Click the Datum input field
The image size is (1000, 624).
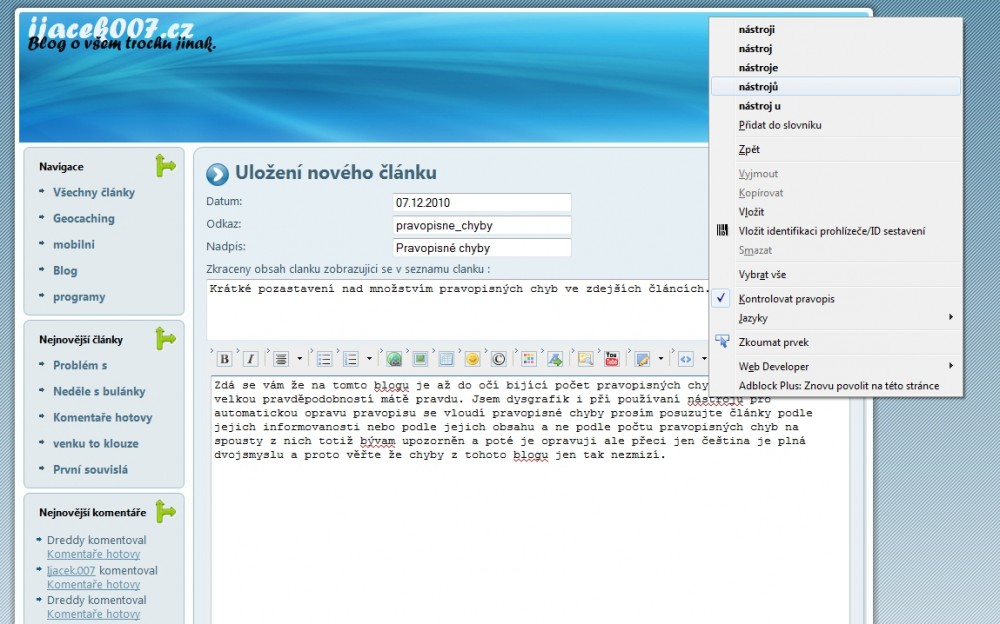(x=481, y=203)
